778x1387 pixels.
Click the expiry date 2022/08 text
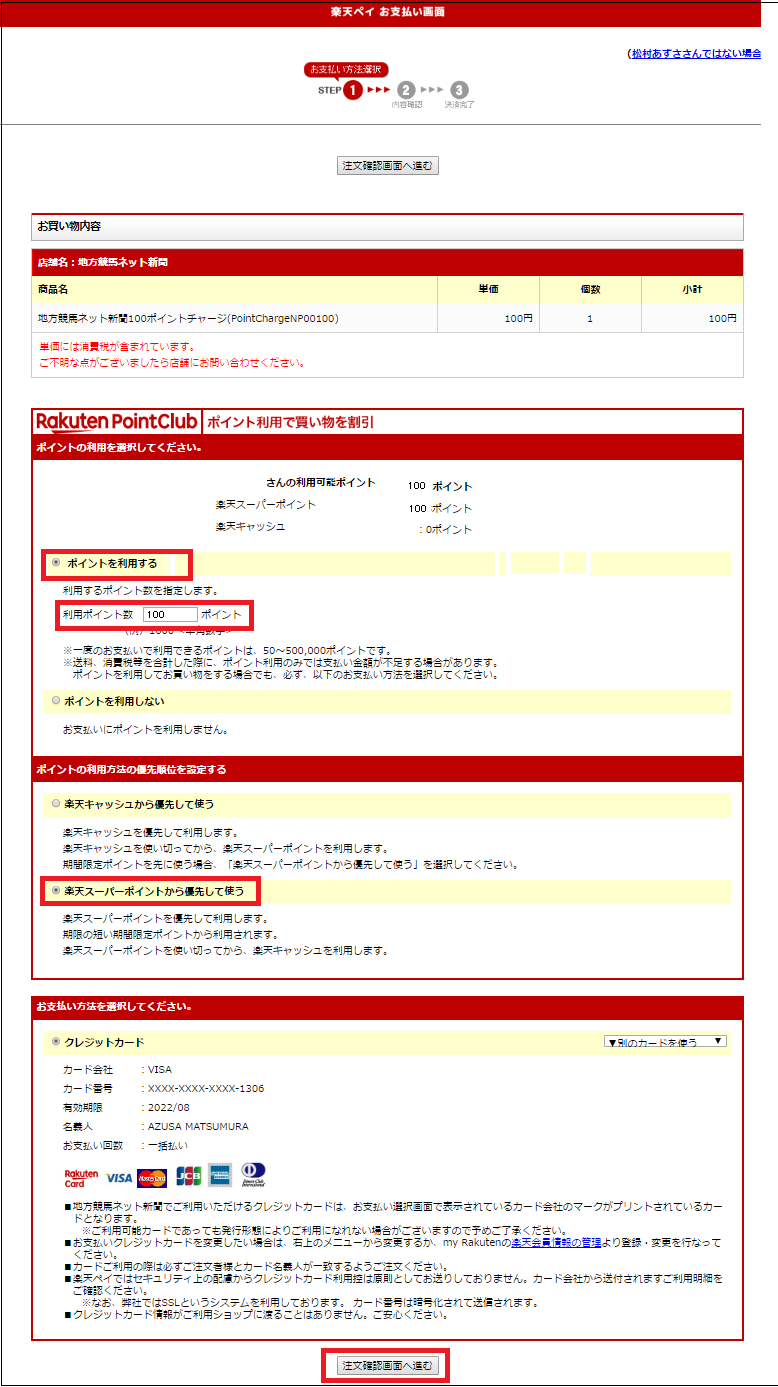(x=168, y=1107)
